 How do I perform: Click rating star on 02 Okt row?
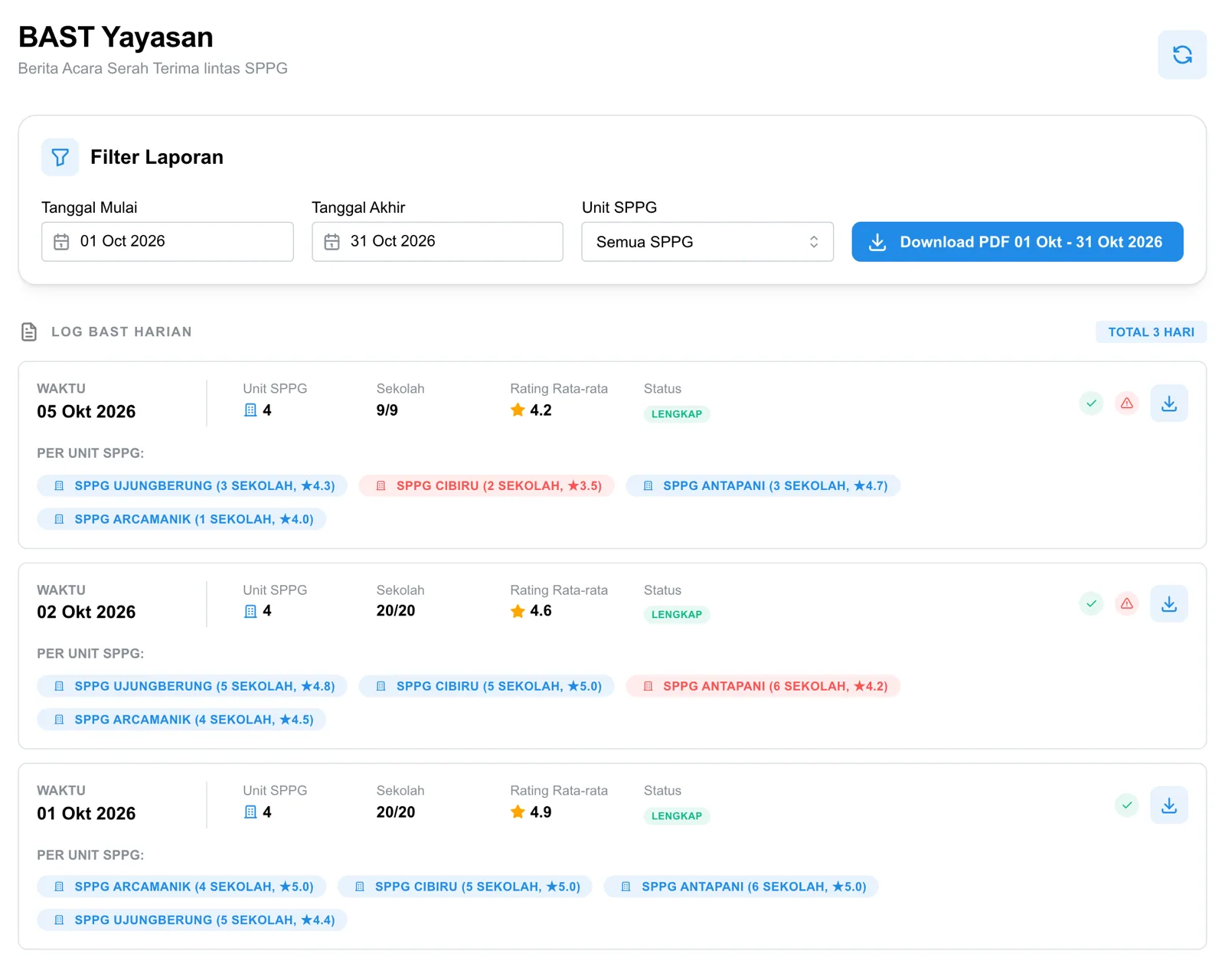[x=518, y=611]
